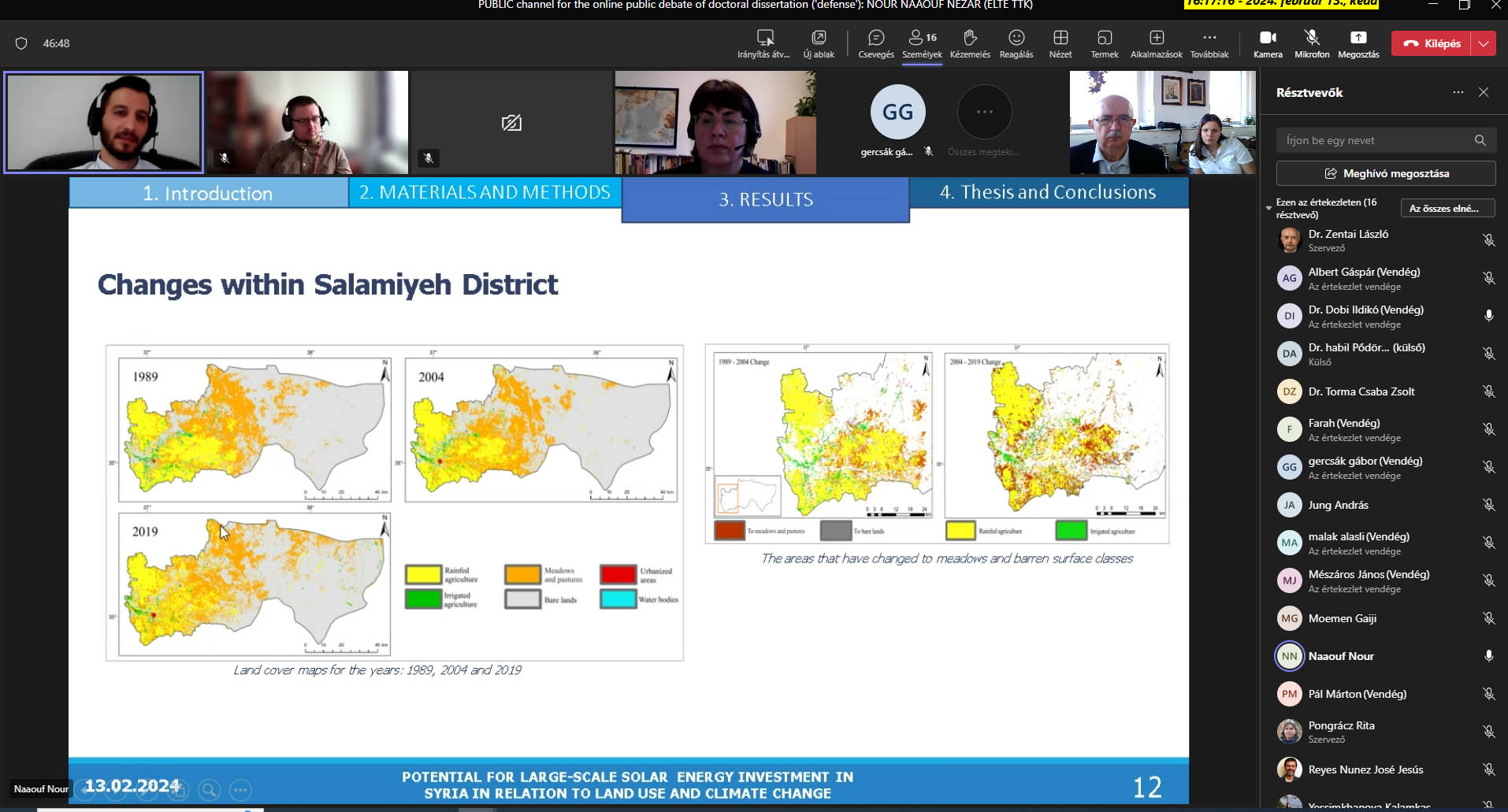Click mic icon for Albert Gáspár
Image resolution: width=1508 pixels, height=812 pixels.
1489,278
